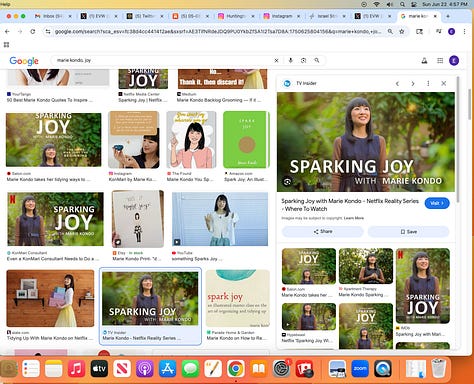Viewport: 474px width, 384px height.
Task: Open the Google apps grid
Action: pyautogui.click(x=440, y=60)
